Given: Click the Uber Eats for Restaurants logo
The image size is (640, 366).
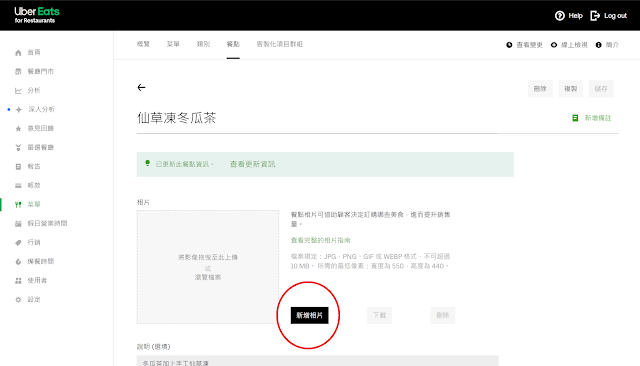Looking at the screenshot, I should click(37, 15).
